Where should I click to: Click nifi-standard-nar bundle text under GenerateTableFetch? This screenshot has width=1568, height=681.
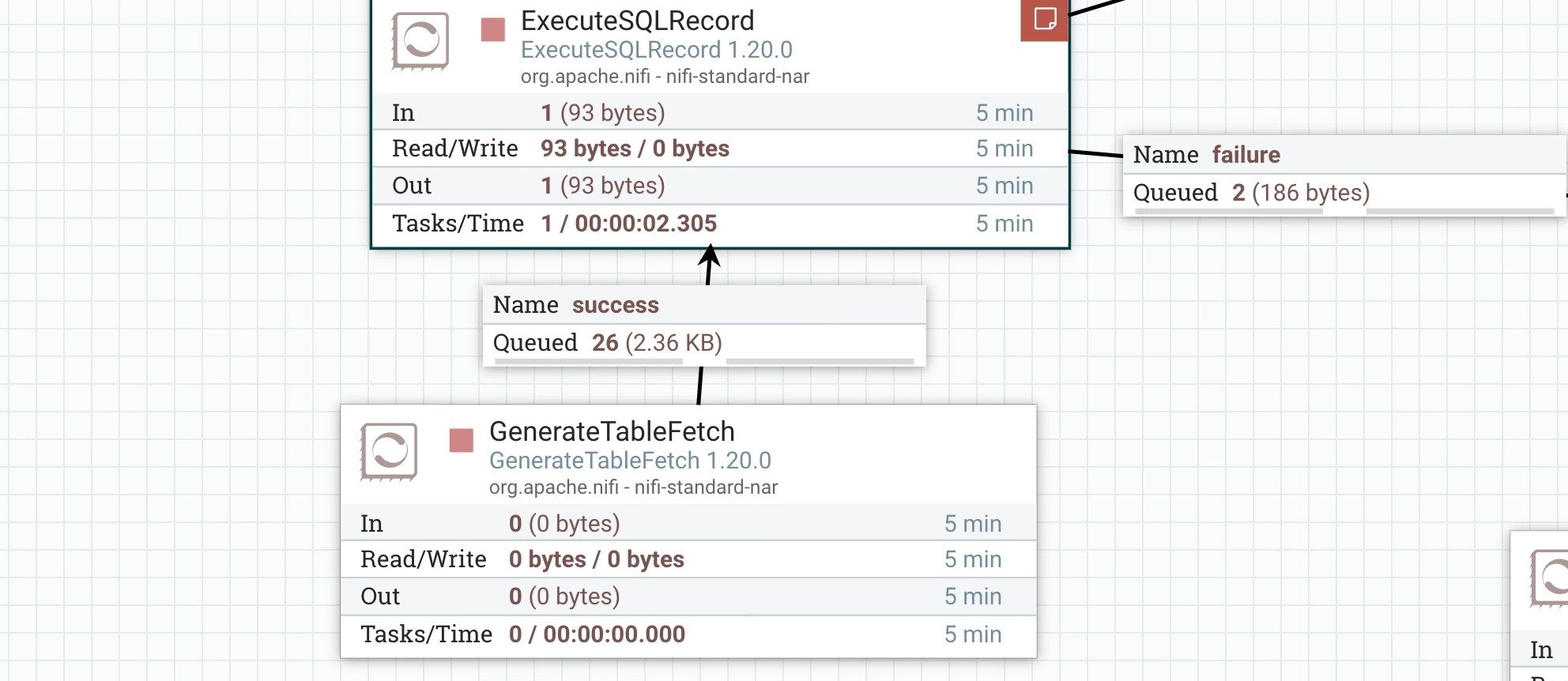[x=706, y=487]
